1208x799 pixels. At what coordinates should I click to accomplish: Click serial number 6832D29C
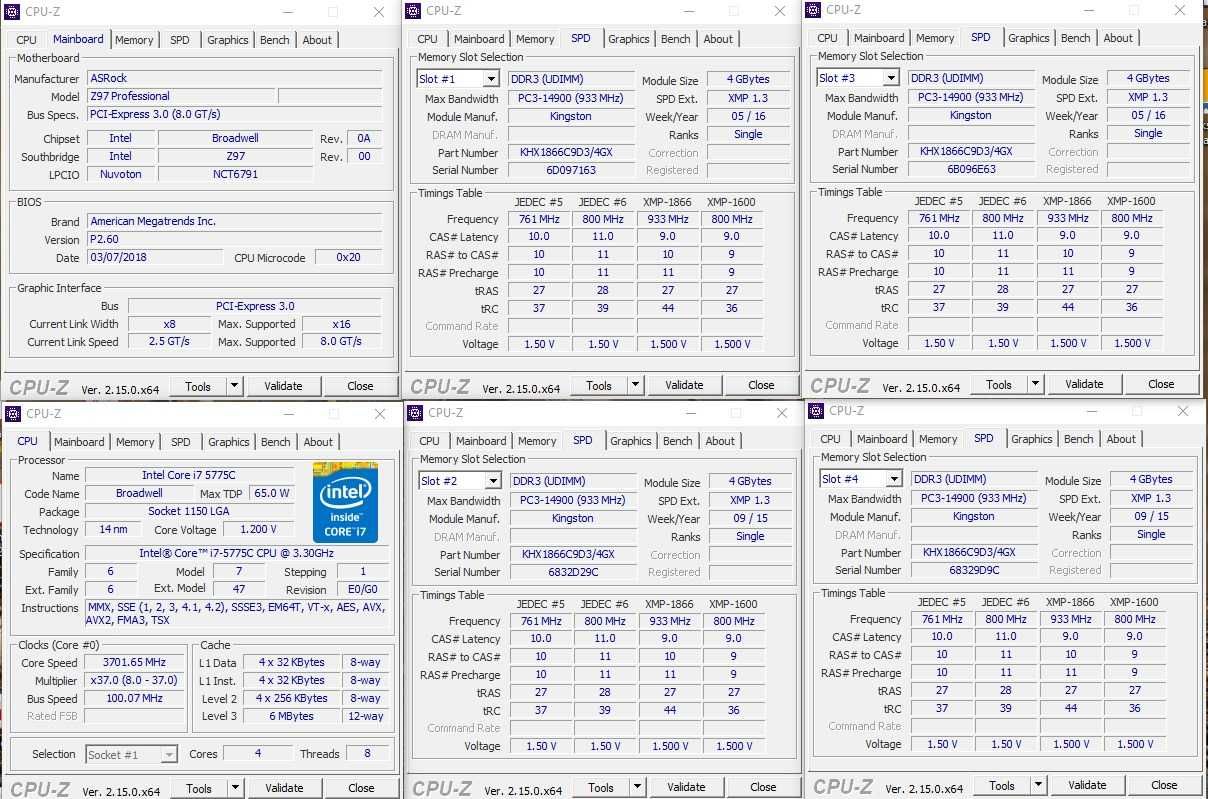click(x=573, y=573)
